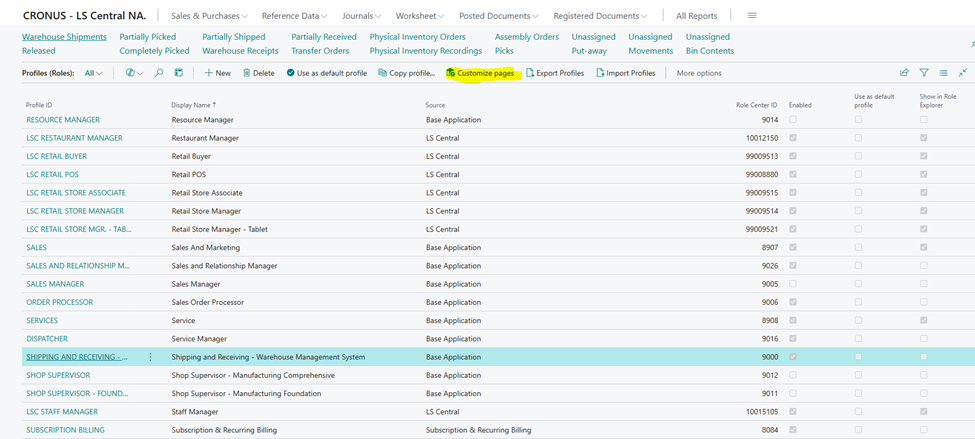Open the Warehouse Shipments link
The image size is (975, 439).
[64, 37]
